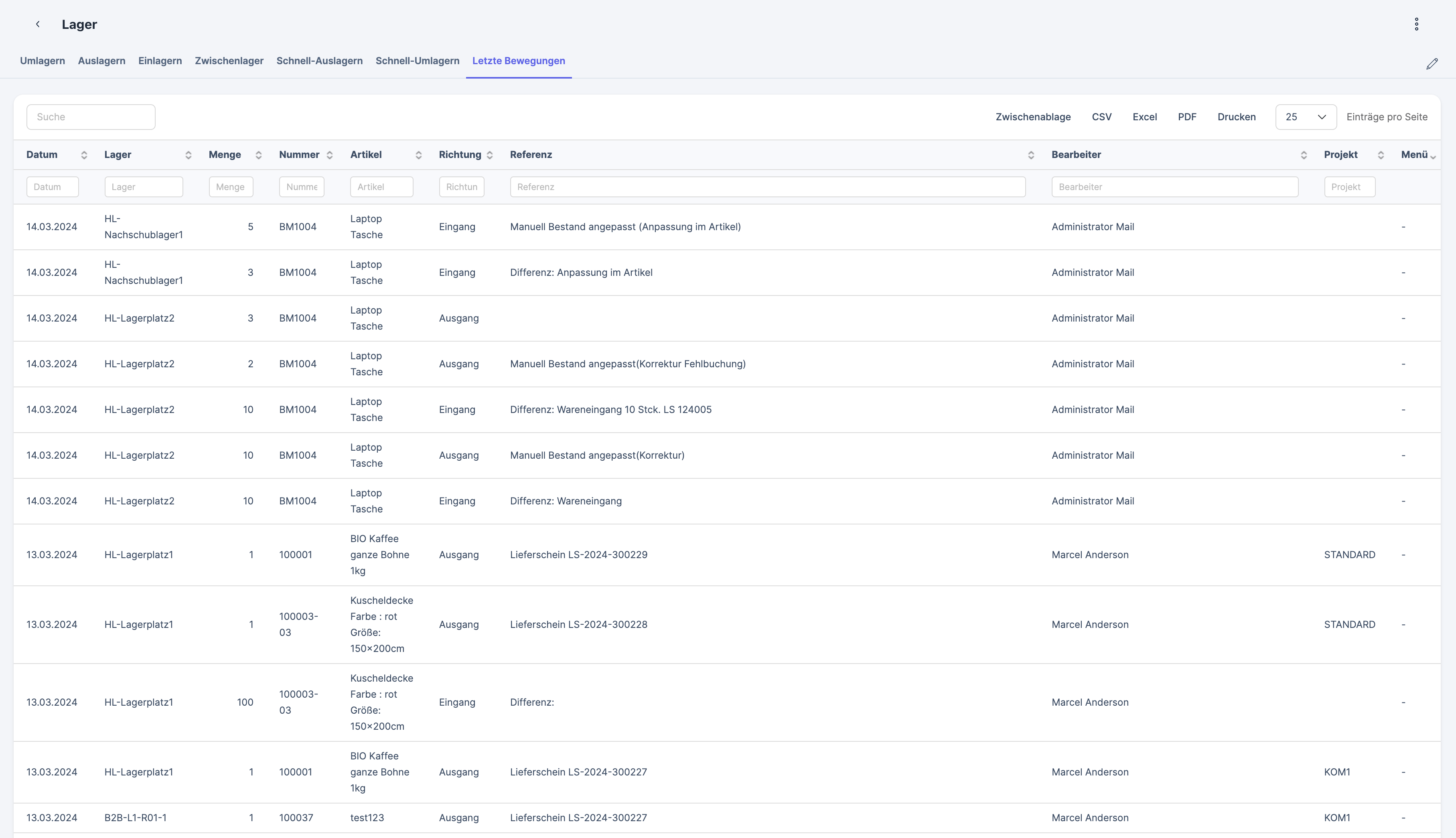Sort by Bearbeiter column sort icon
Image resolution: width=1456 pixels, height=838 pixels.
pyautogui.click(x=1304, y=155)
